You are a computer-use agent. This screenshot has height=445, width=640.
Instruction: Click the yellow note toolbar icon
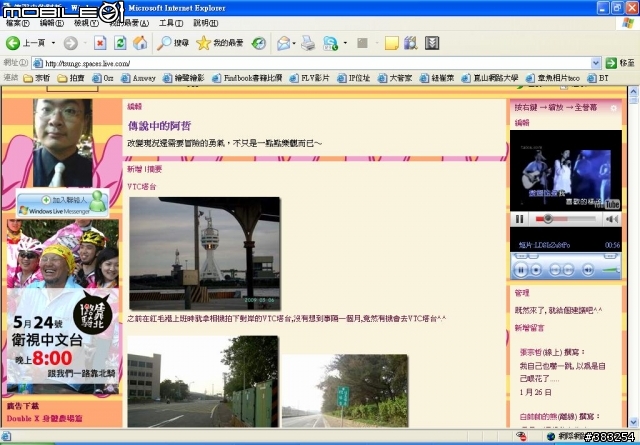tap(391, 43)
